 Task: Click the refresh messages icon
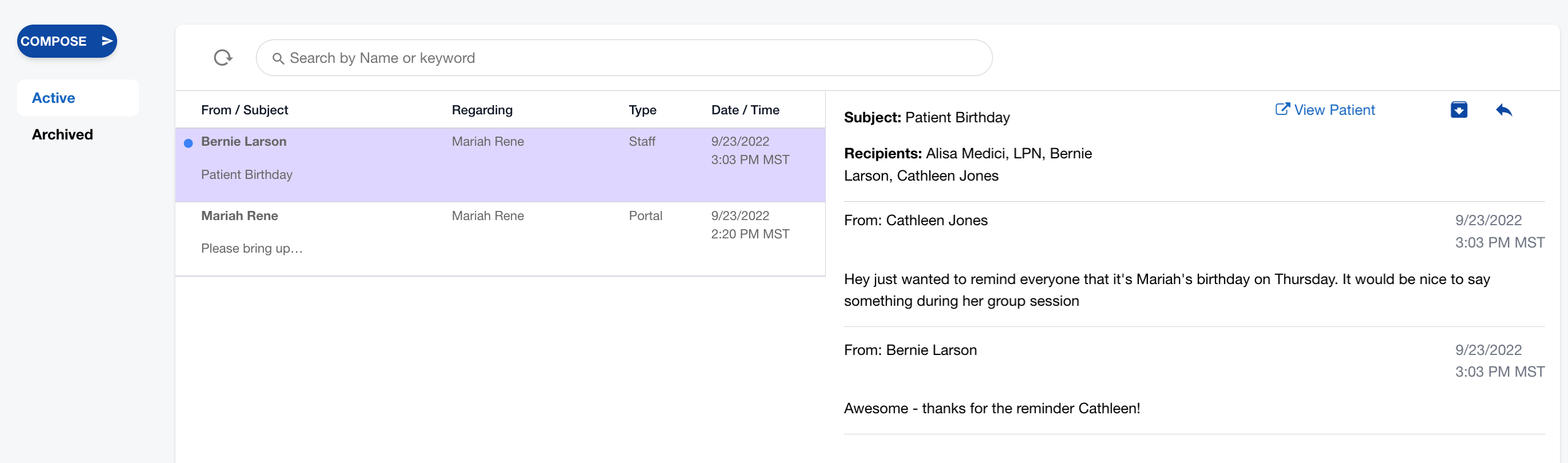223,58
